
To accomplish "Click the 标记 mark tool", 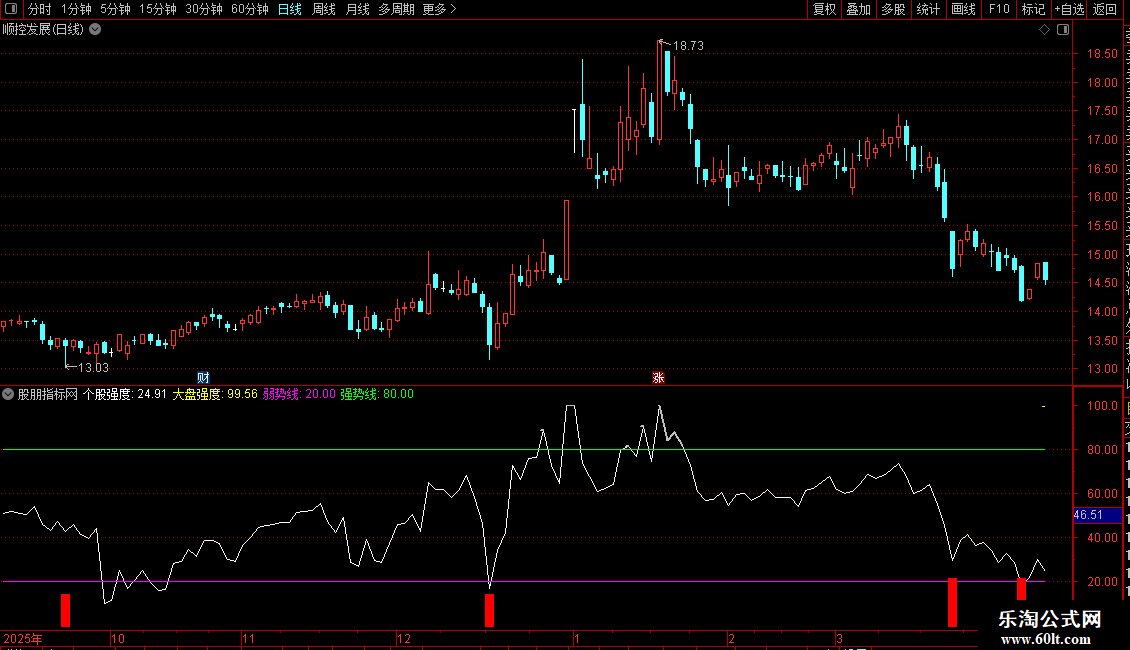I will click(x=1033, y=9).
